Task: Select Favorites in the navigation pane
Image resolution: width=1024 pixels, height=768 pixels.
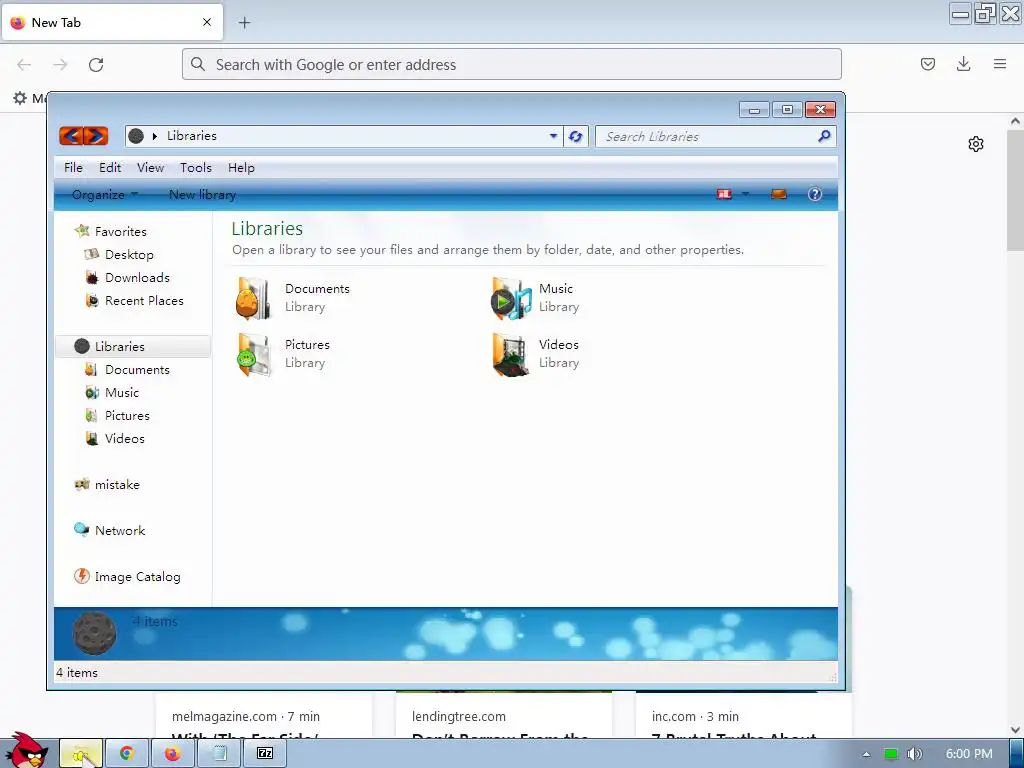Action: pyautogui.click(x=121, y=231)
